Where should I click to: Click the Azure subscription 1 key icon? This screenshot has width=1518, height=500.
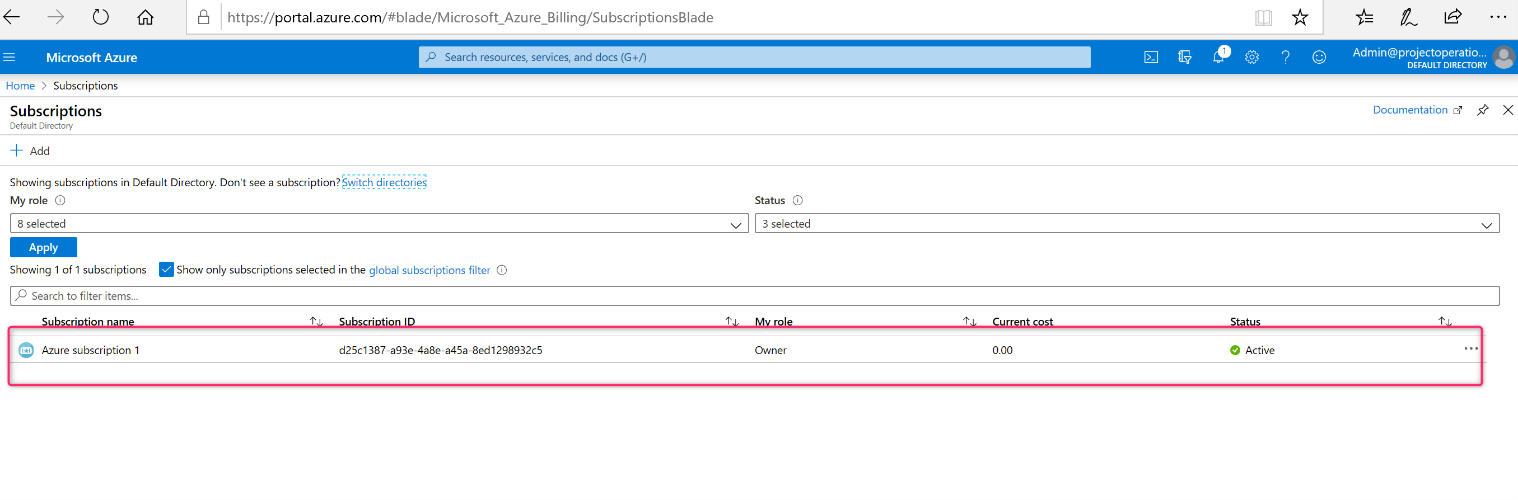pos(27,350)
